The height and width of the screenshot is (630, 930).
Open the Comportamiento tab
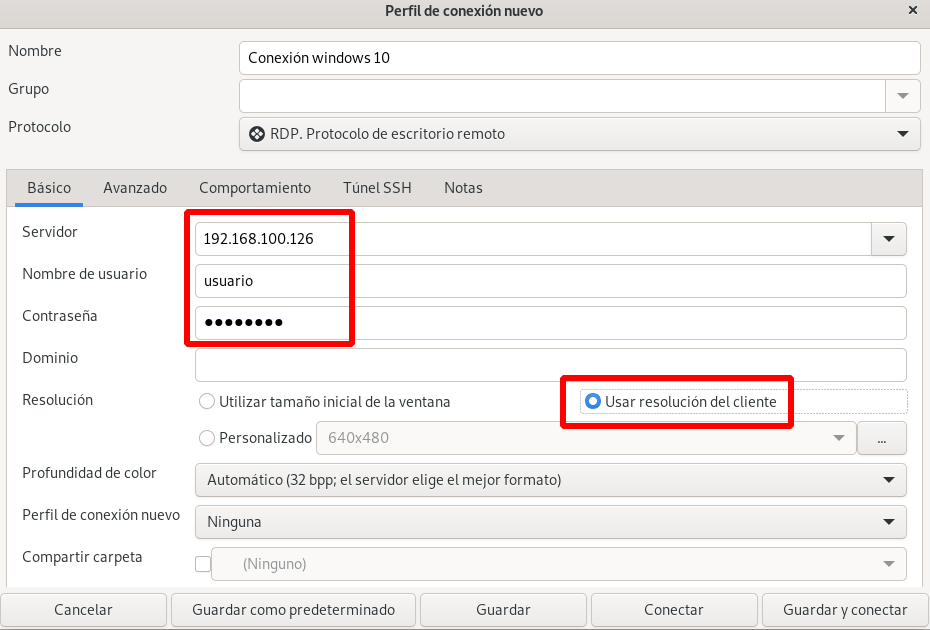tap(255, 188)
